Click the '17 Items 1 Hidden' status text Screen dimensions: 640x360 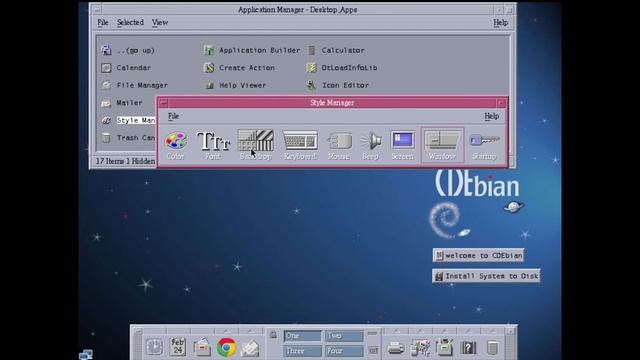(125, 161)
